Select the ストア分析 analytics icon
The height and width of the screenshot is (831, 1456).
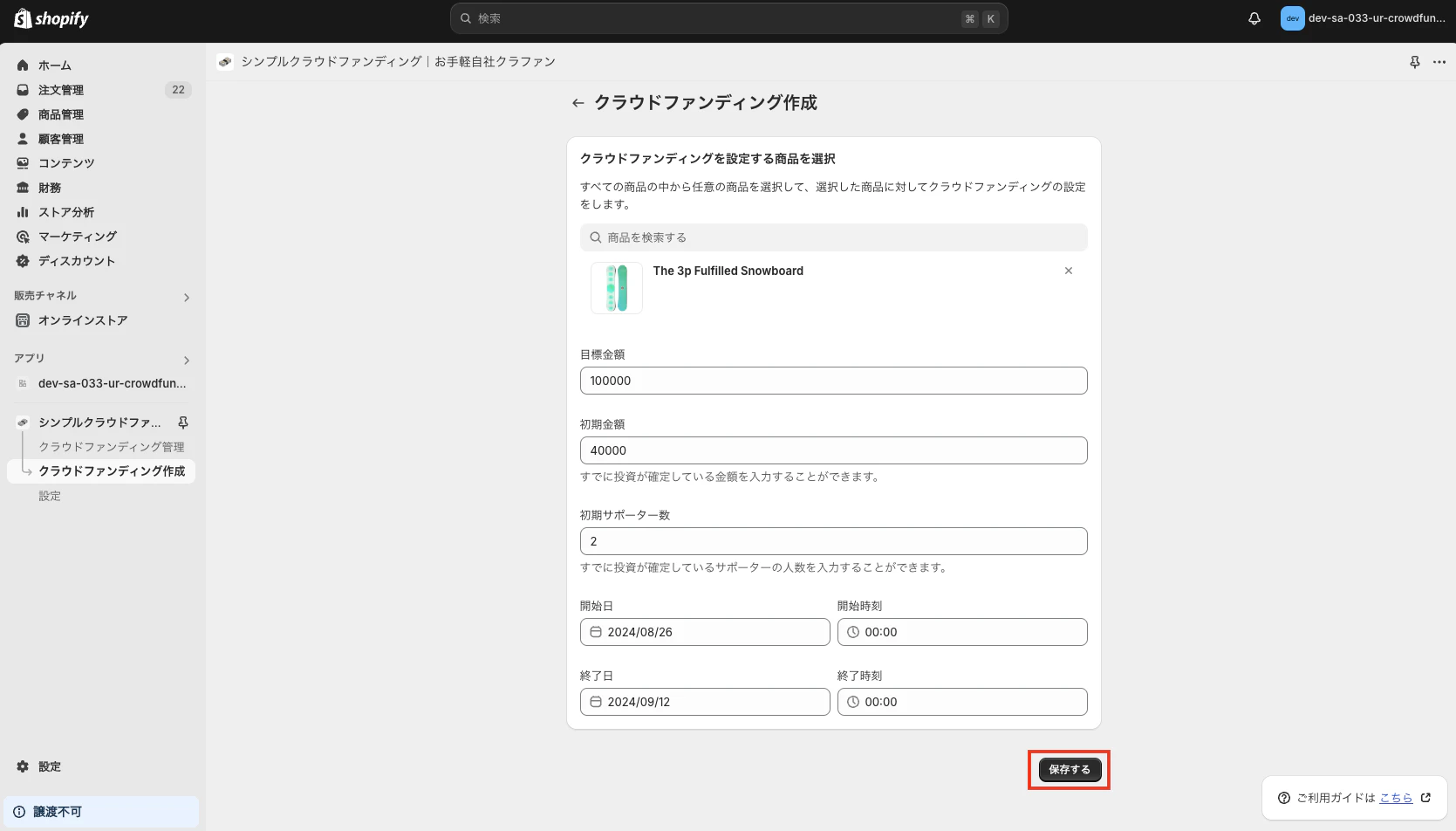point(22,211)
